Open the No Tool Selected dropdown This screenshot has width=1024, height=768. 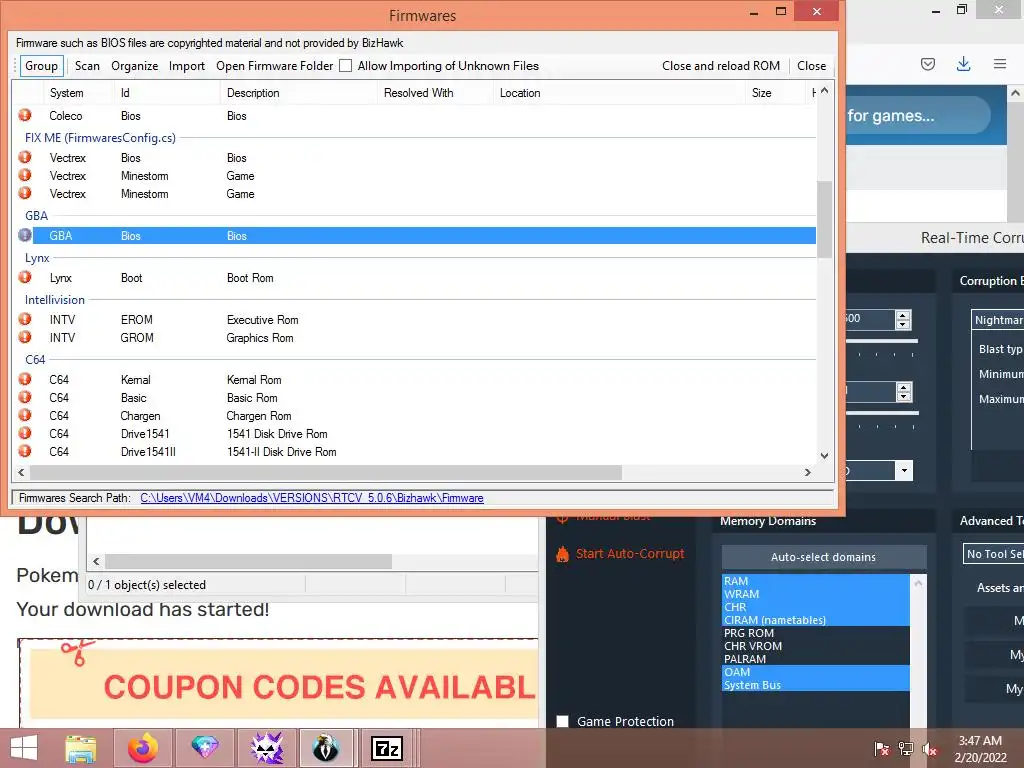click(x=993, y=554)
